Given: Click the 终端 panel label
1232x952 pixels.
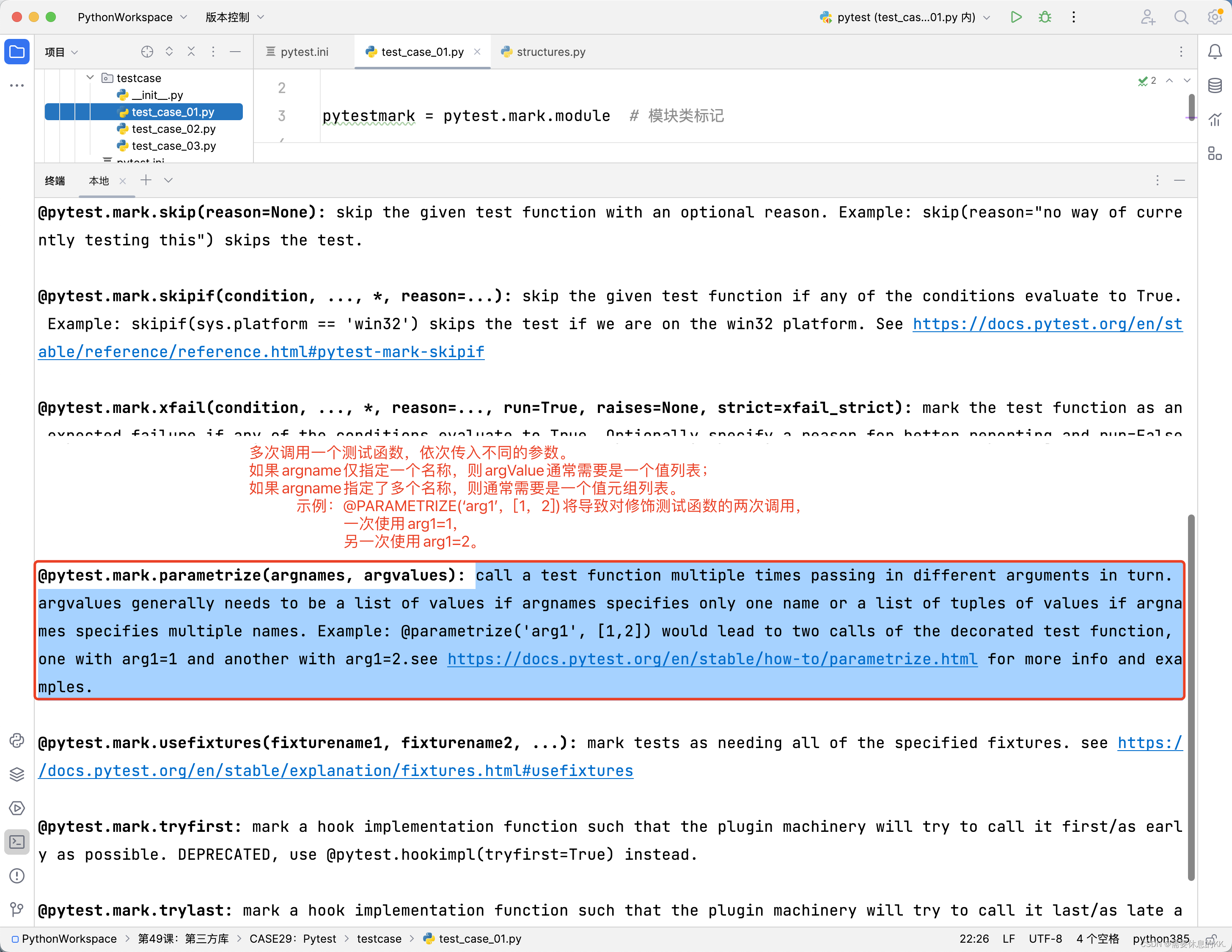Looking at the screenshot, I should 55,181.
